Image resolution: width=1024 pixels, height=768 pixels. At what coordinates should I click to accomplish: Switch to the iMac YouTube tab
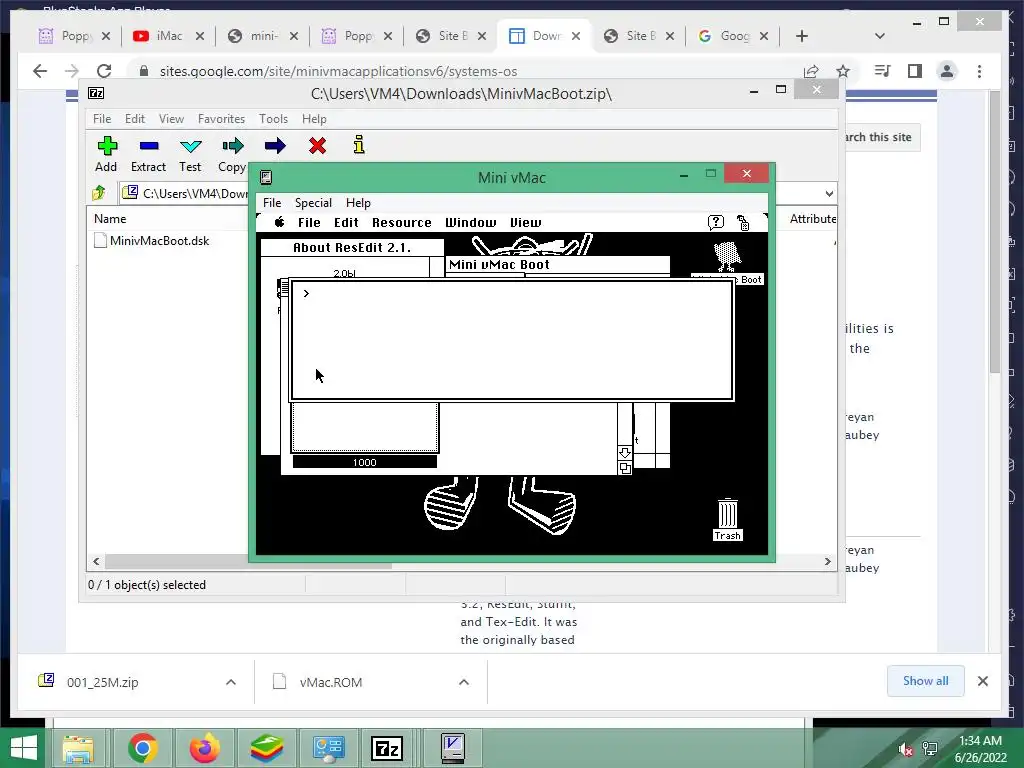pos(168,36)
